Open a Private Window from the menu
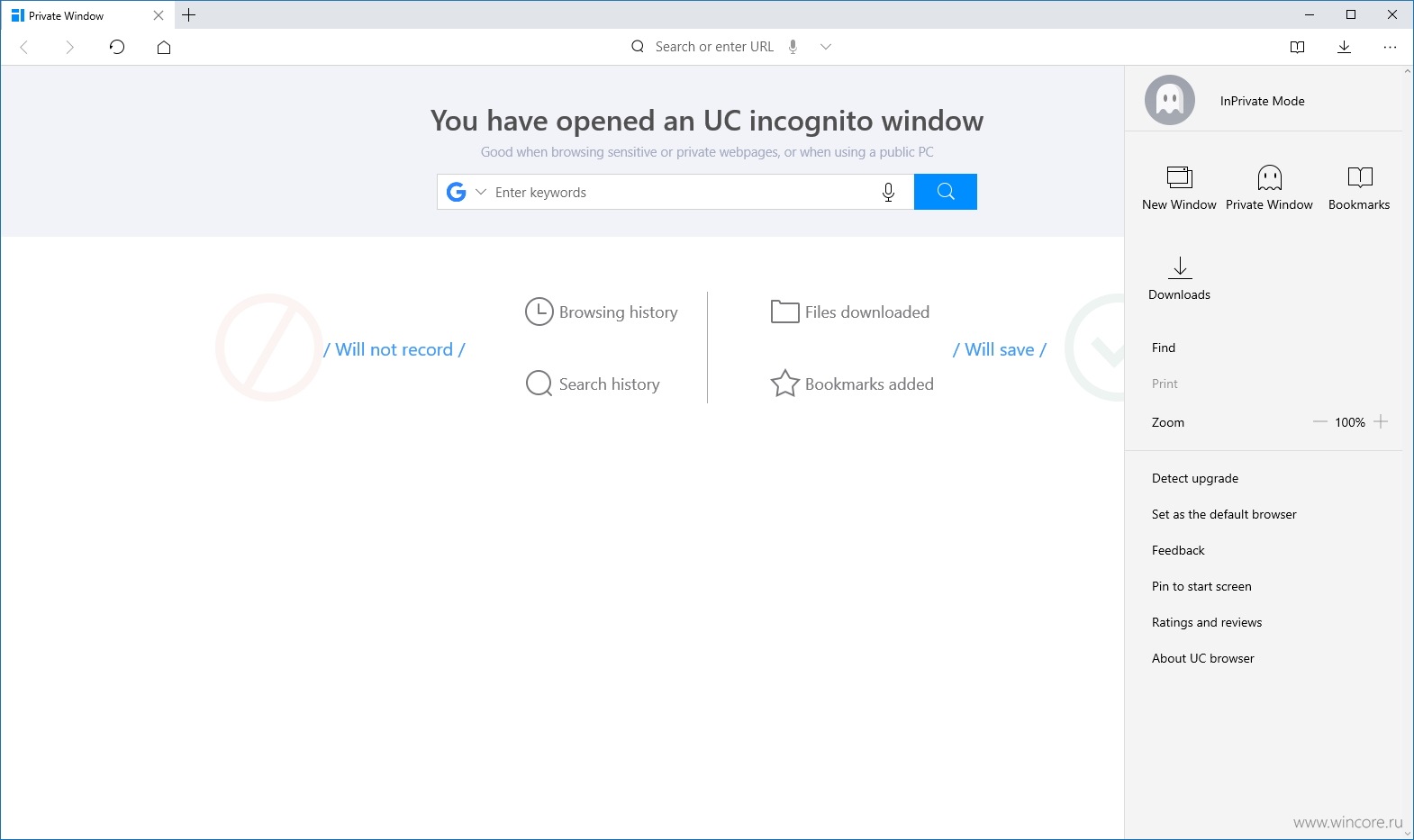 click(1270, 188)
